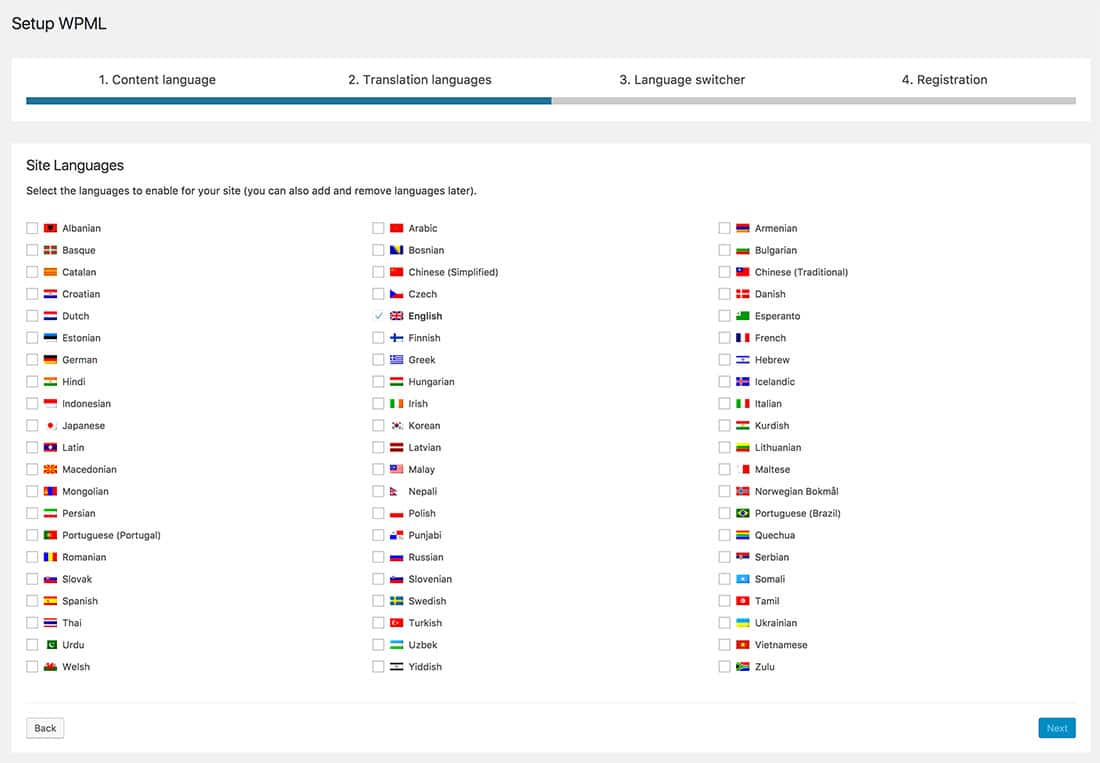1100x763 pixels.
Task: Click the Turkish flag icon
Action: pyautogui.click(x=396, y=623)
